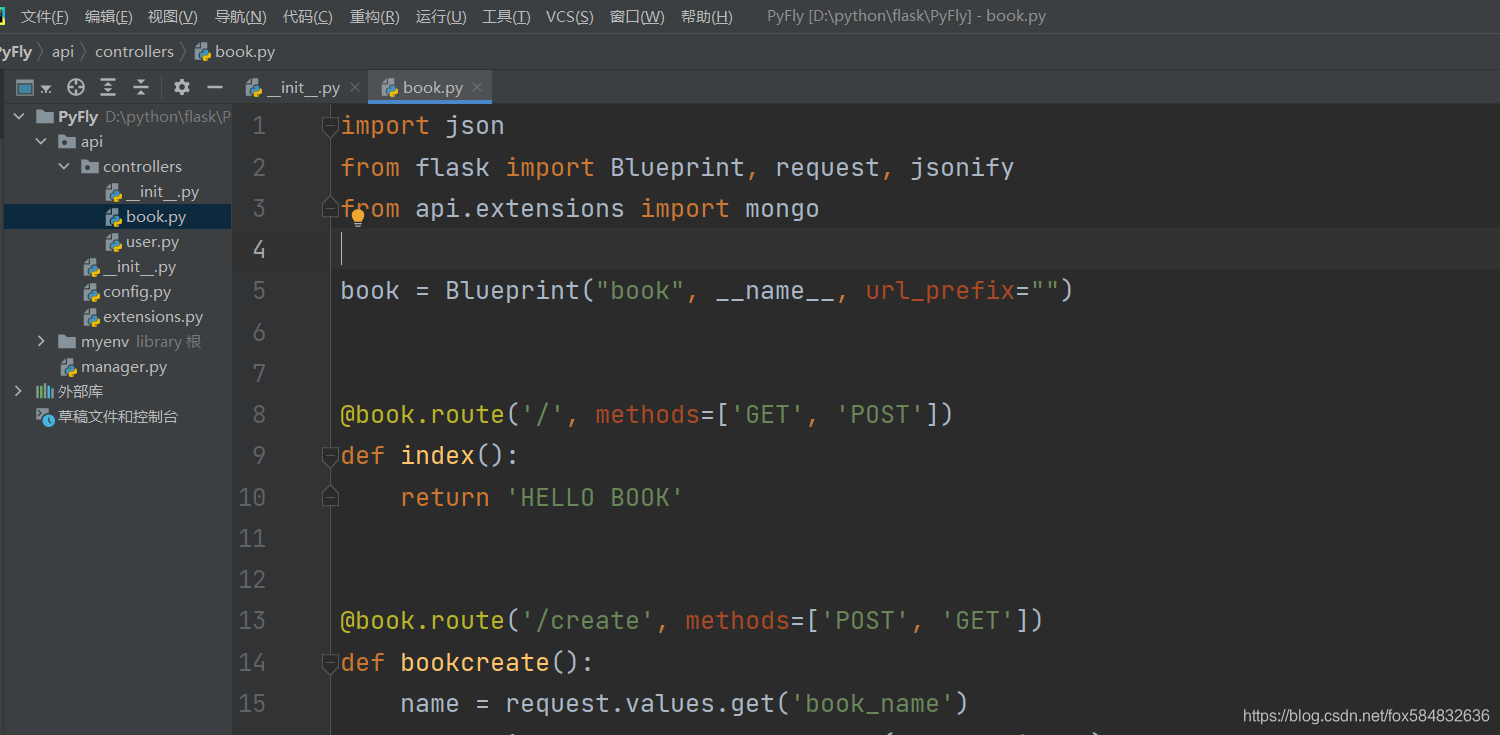This screenshot has width=1500, height=735.
Task: Open the 代码(C) menu
Action: 308,17
